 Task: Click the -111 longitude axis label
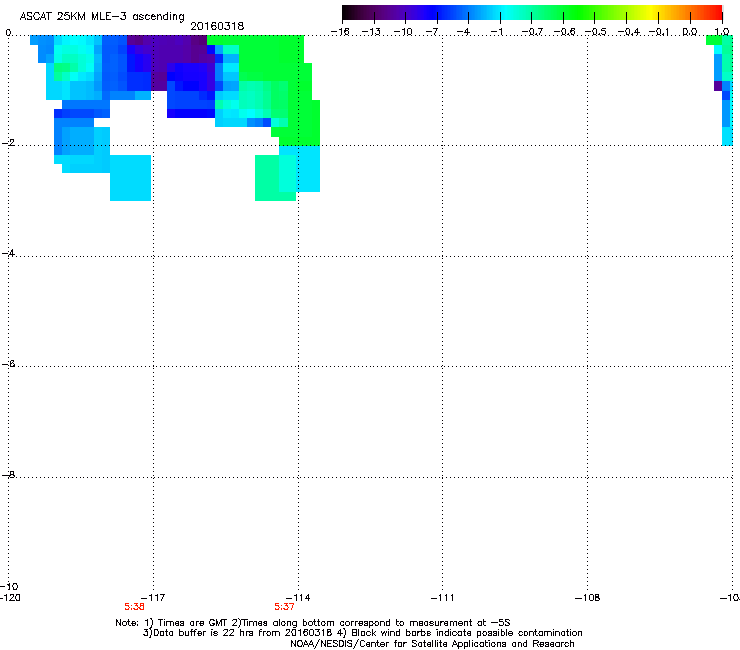click(x=443, y=598)
